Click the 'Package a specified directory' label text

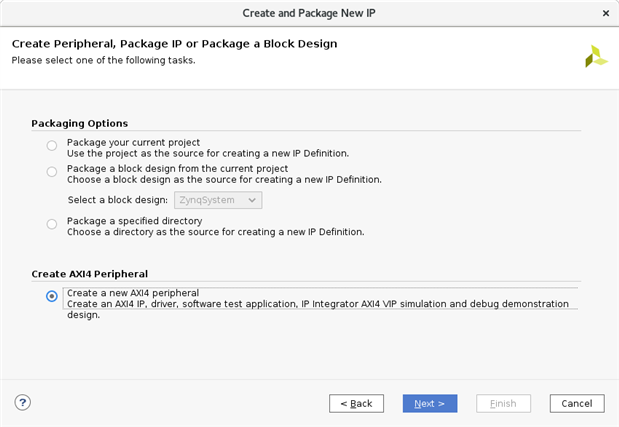135,221
